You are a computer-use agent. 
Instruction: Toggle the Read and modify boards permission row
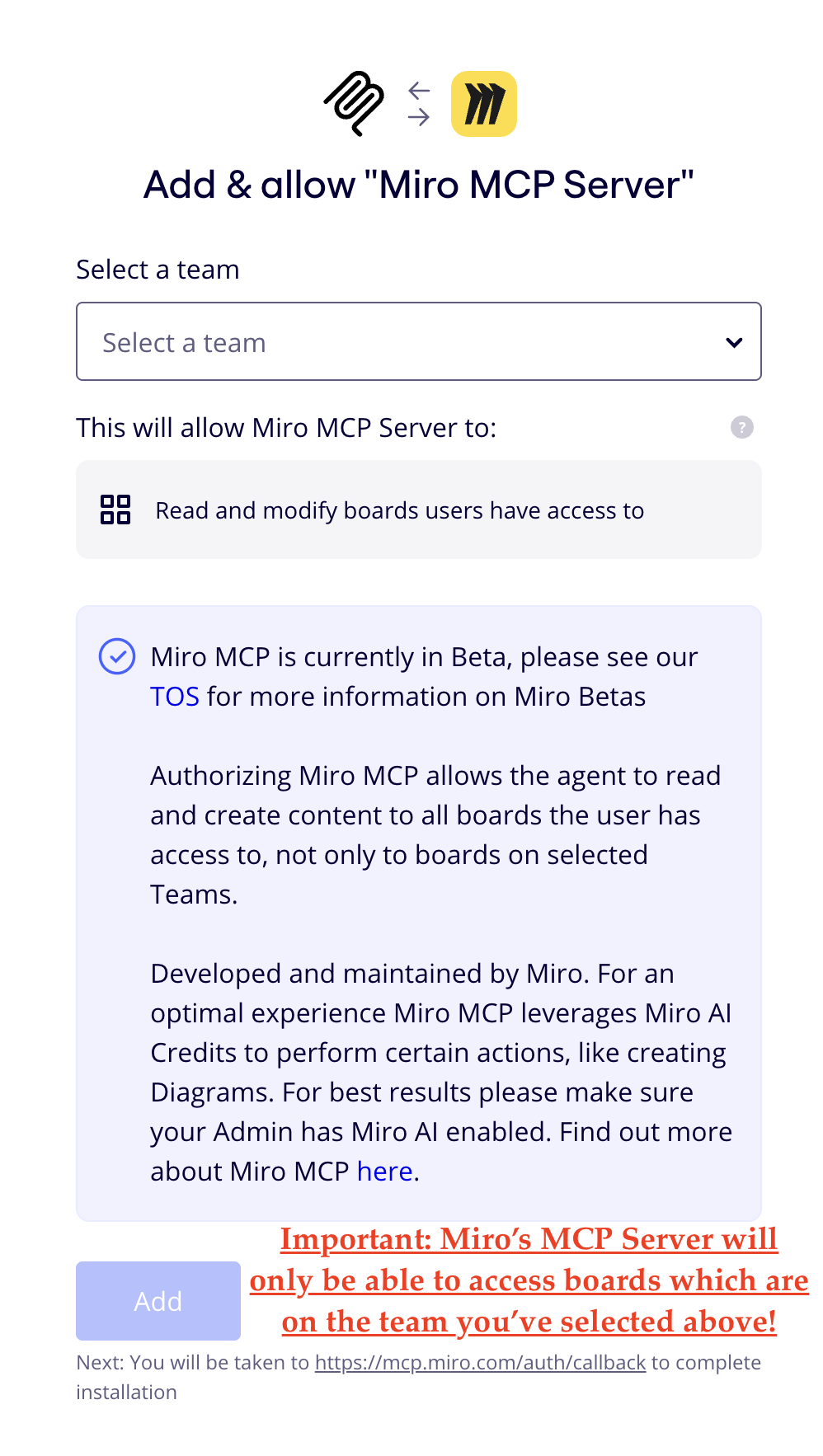(419, 510)
